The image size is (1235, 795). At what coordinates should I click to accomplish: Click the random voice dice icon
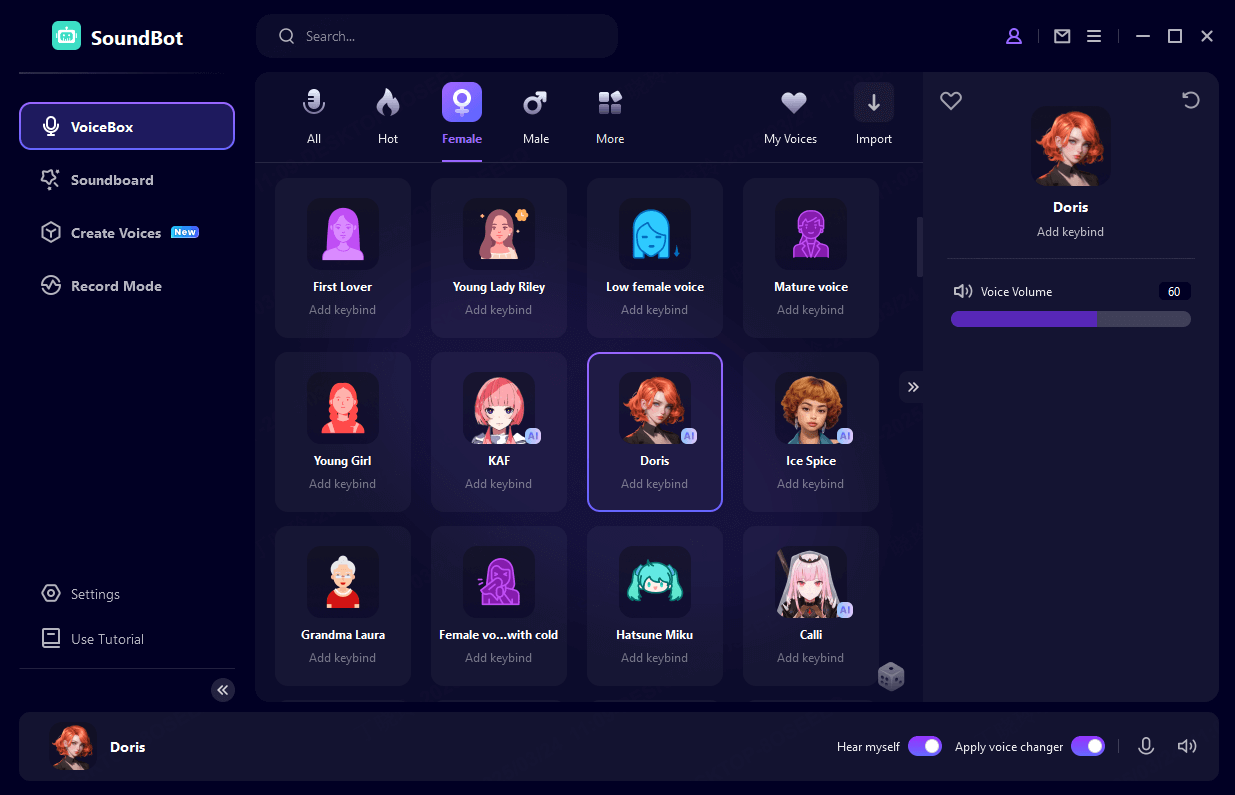pyautogui.click(x=890, y=676)
